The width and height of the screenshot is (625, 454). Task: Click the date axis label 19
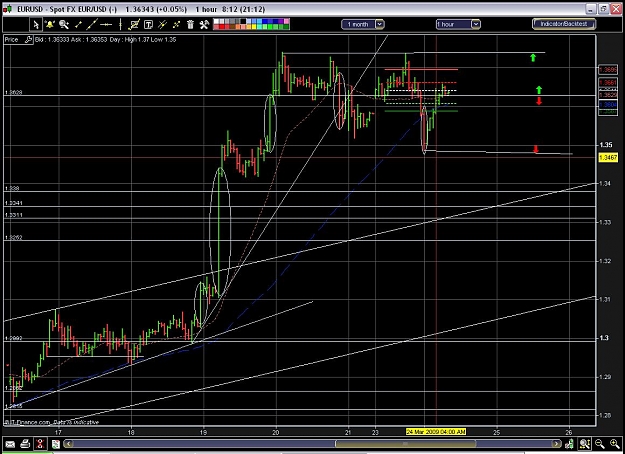204,432
